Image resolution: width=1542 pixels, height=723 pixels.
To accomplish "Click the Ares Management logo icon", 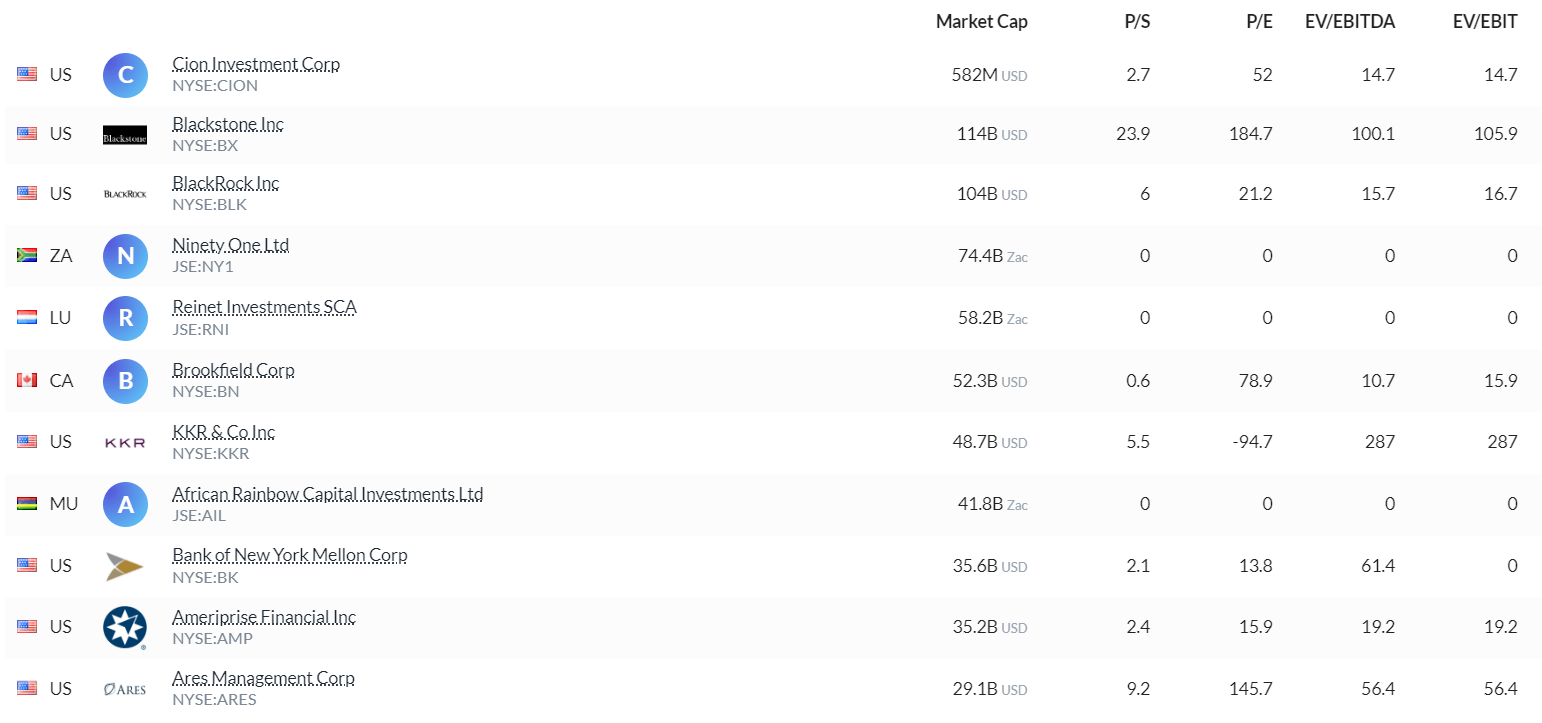I will click(125, 689).
